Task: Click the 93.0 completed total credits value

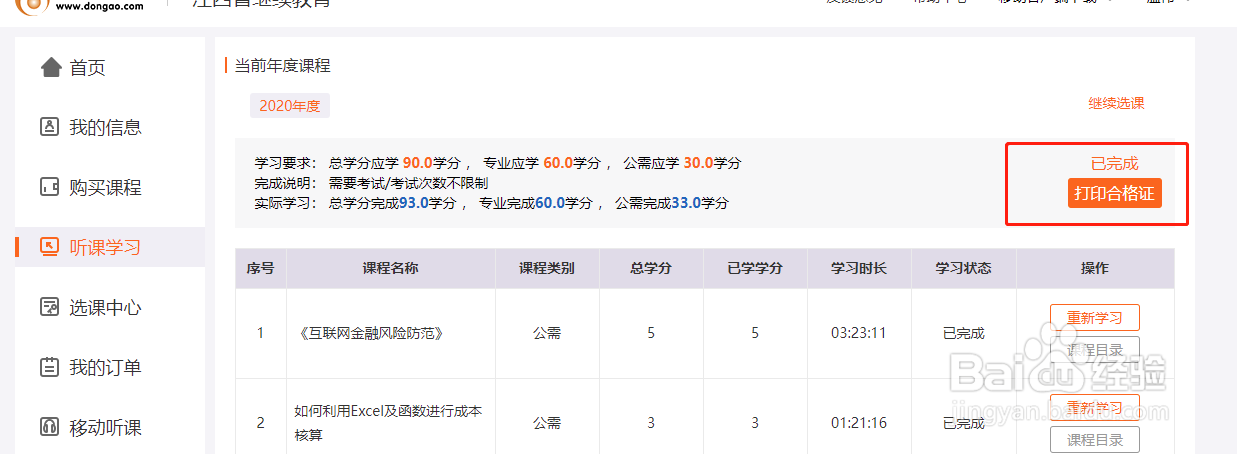Action: (x=414, y=202)
